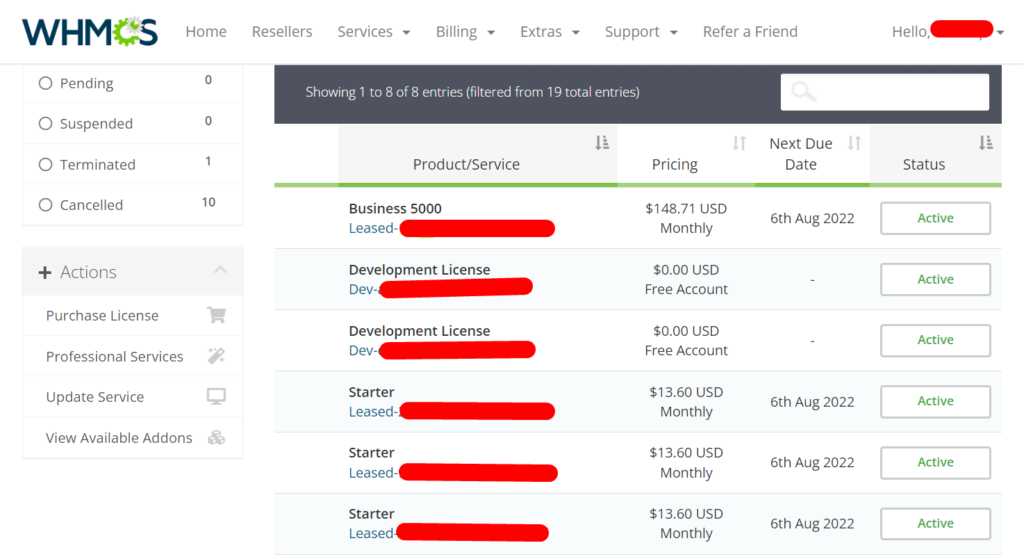The height and width of the screenshot is (559, 1024).
Task: Open the Extras dropdown menu
Action: pyautogui.click(x=549, y=31)
